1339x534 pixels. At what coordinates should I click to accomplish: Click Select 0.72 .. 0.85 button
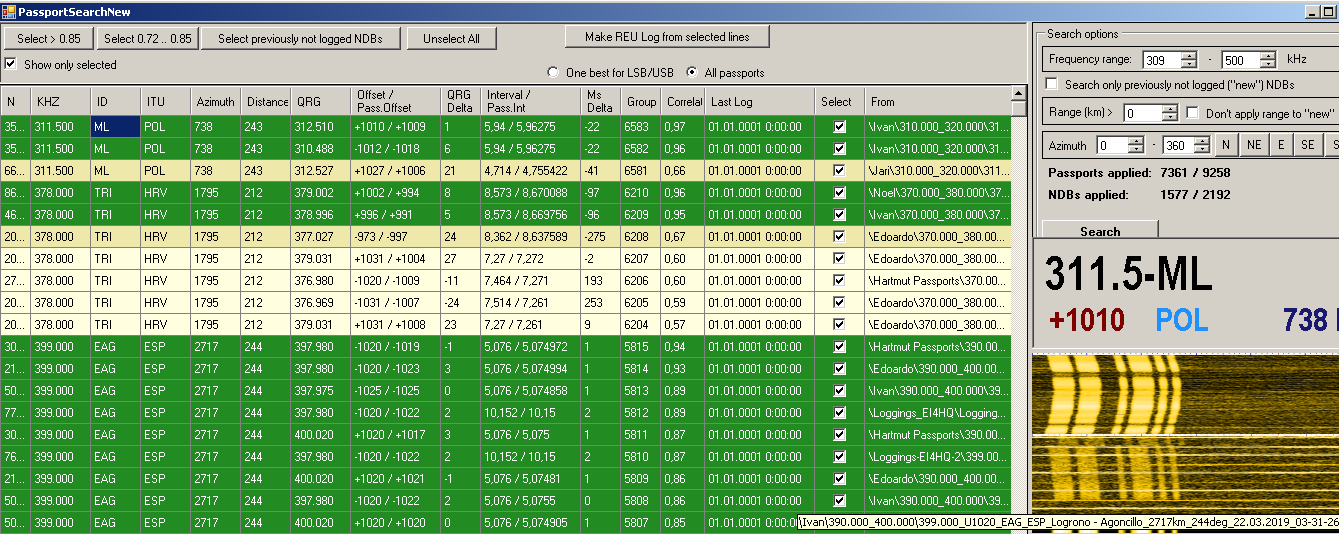pyautogui.click(x=148, y=39)
